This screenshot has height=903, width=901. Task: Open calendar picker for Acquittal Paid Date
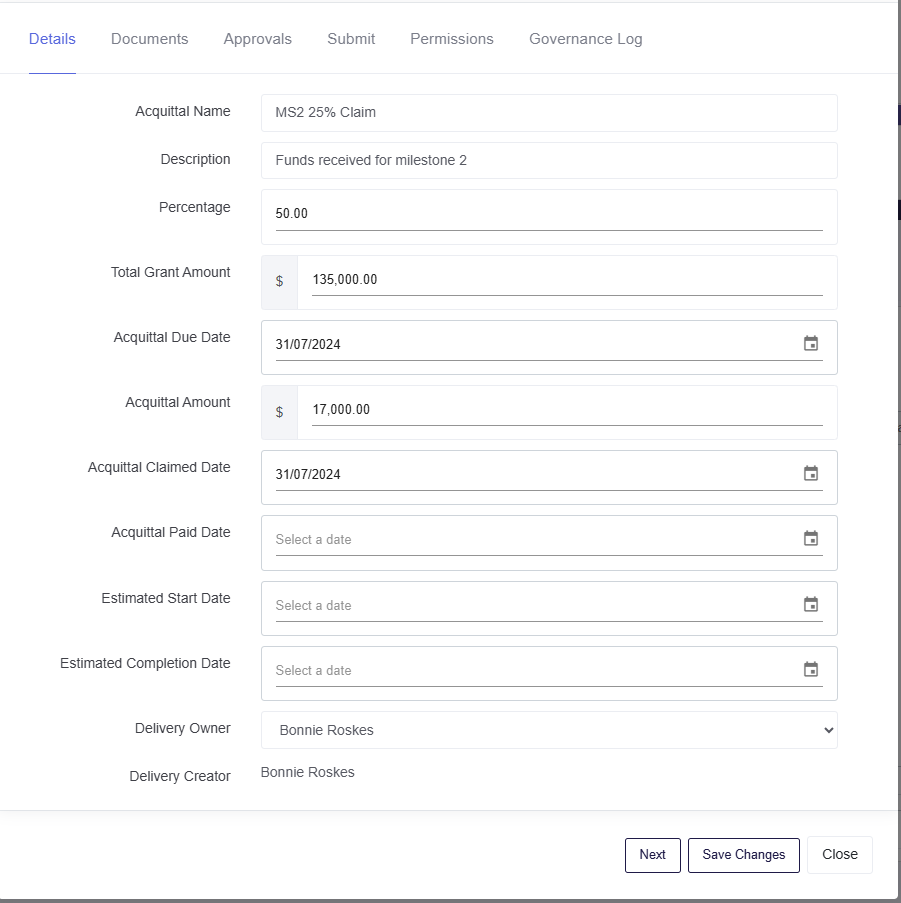811,539
